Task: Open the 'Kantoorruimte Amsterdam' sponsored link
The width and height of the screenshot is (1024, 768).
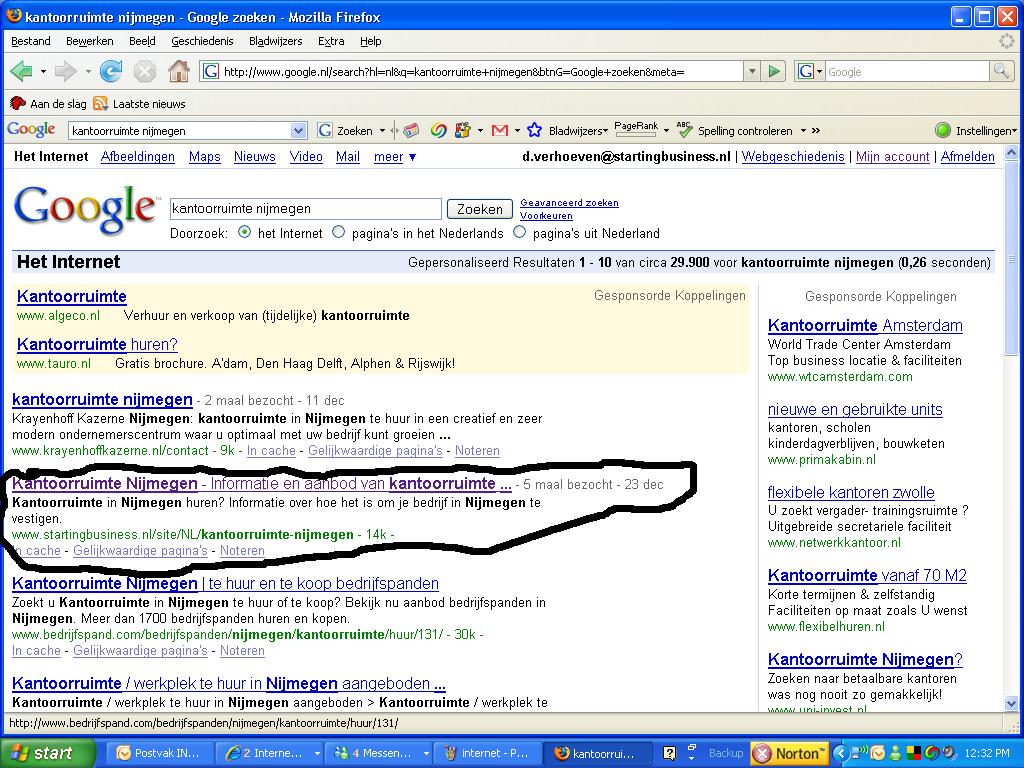Action: [865, 325]
